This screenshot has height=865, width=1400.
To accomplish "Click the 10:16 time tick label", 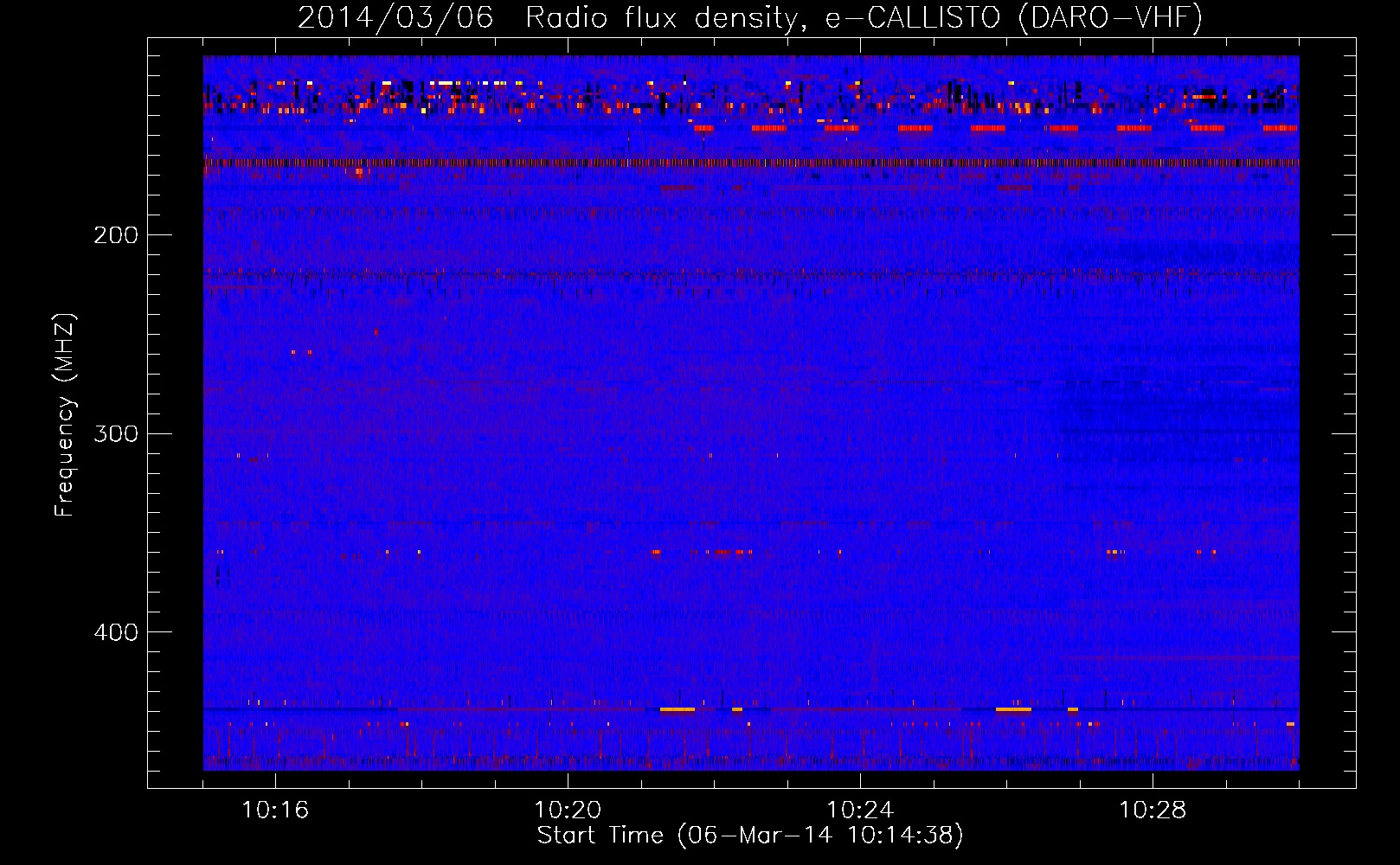I will [275, 811].
